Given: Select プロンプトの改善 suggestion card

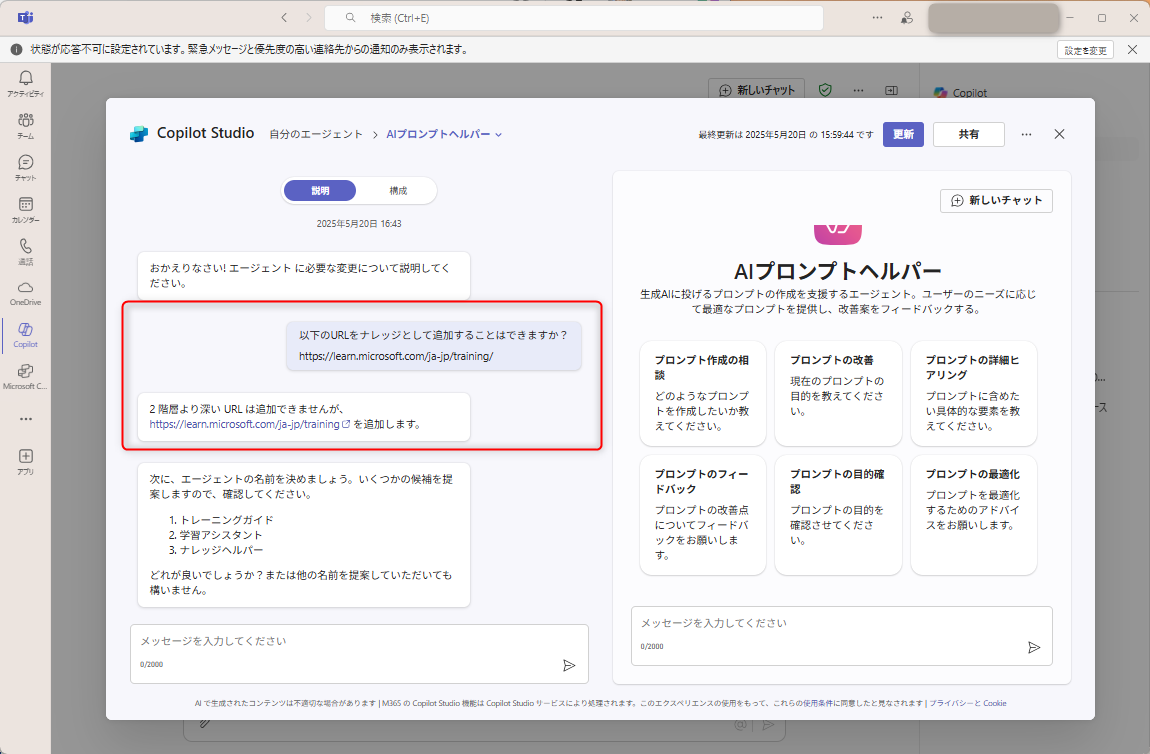Looking at the screenshot, I should pyautogui.click(x=838, y=393).
